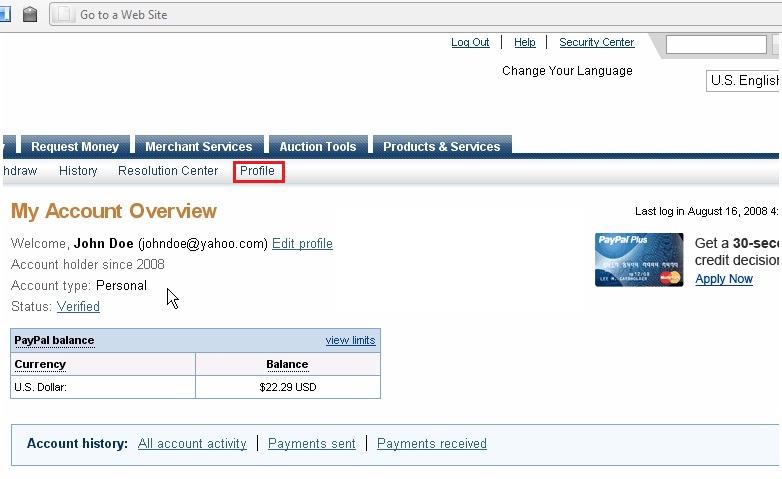Click the My Account Overview heading
This screenshot has width=782, height=479.
tap(114, 211)
